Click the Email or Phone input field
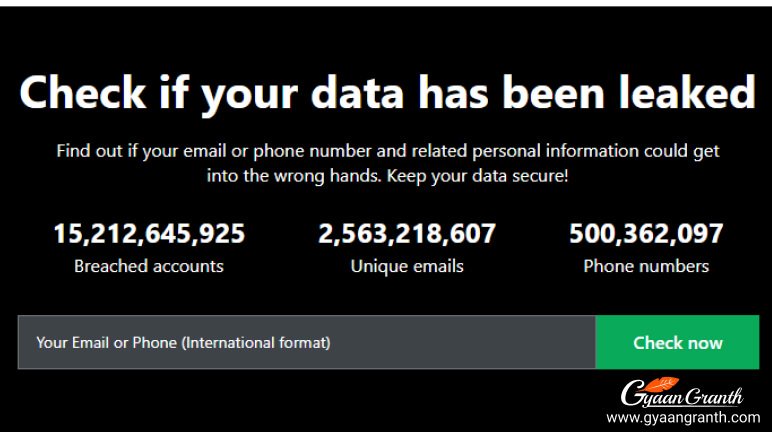This screenshot has width=772, height=432. tap(306, 342)
